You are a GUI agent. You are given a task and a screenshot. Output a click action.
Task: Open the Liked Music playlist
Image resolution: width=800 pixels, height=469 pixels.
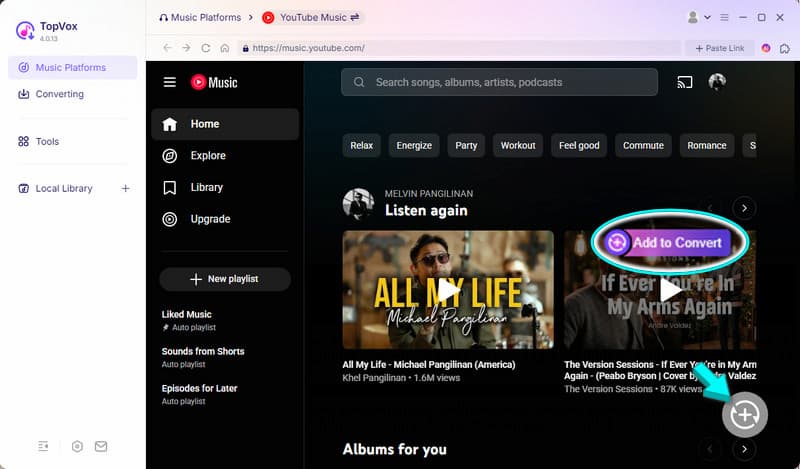click(x=186, y=314)
